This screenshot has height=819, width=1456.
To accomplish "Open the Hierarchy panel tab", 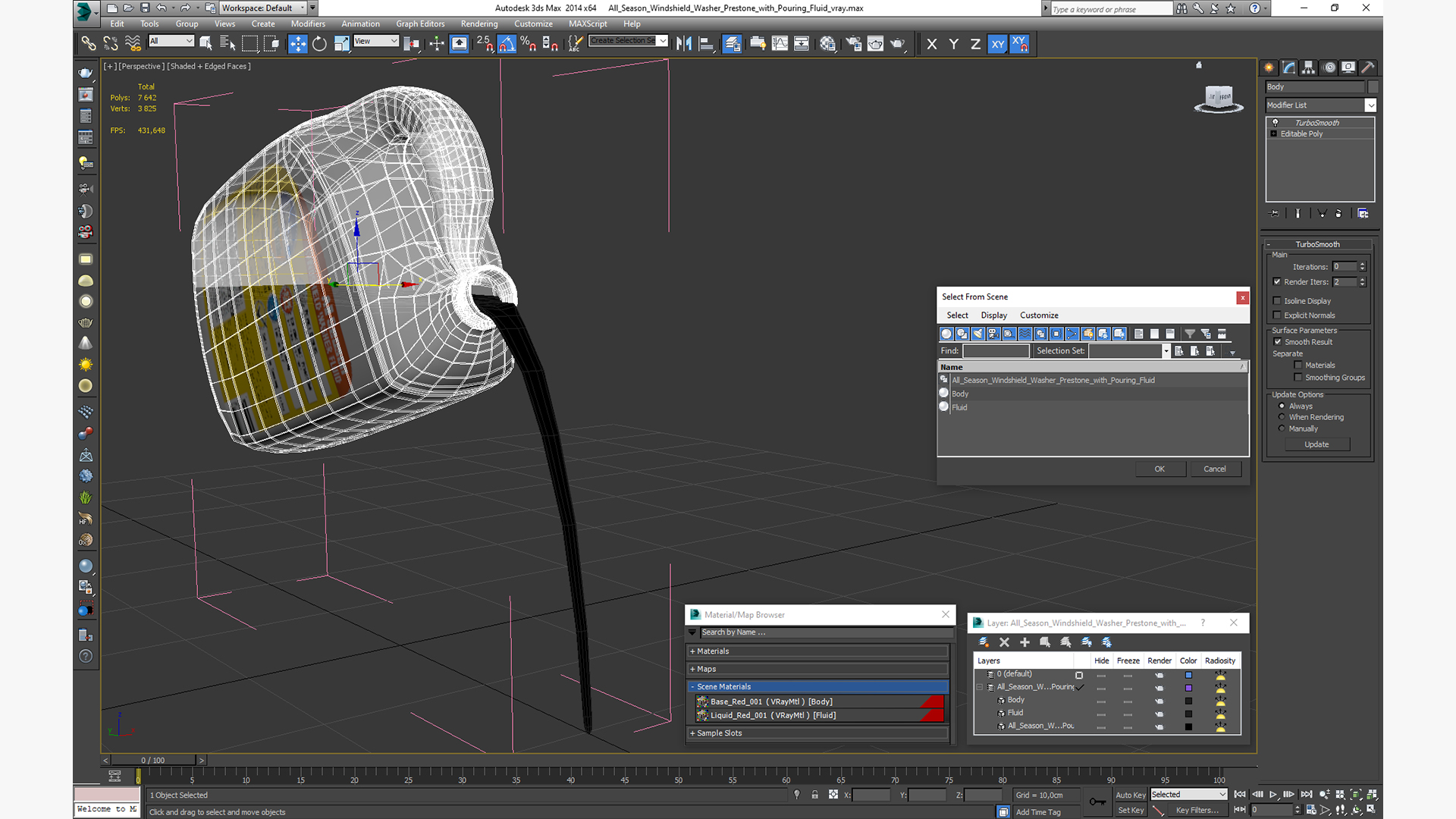I will (1308, 67).
